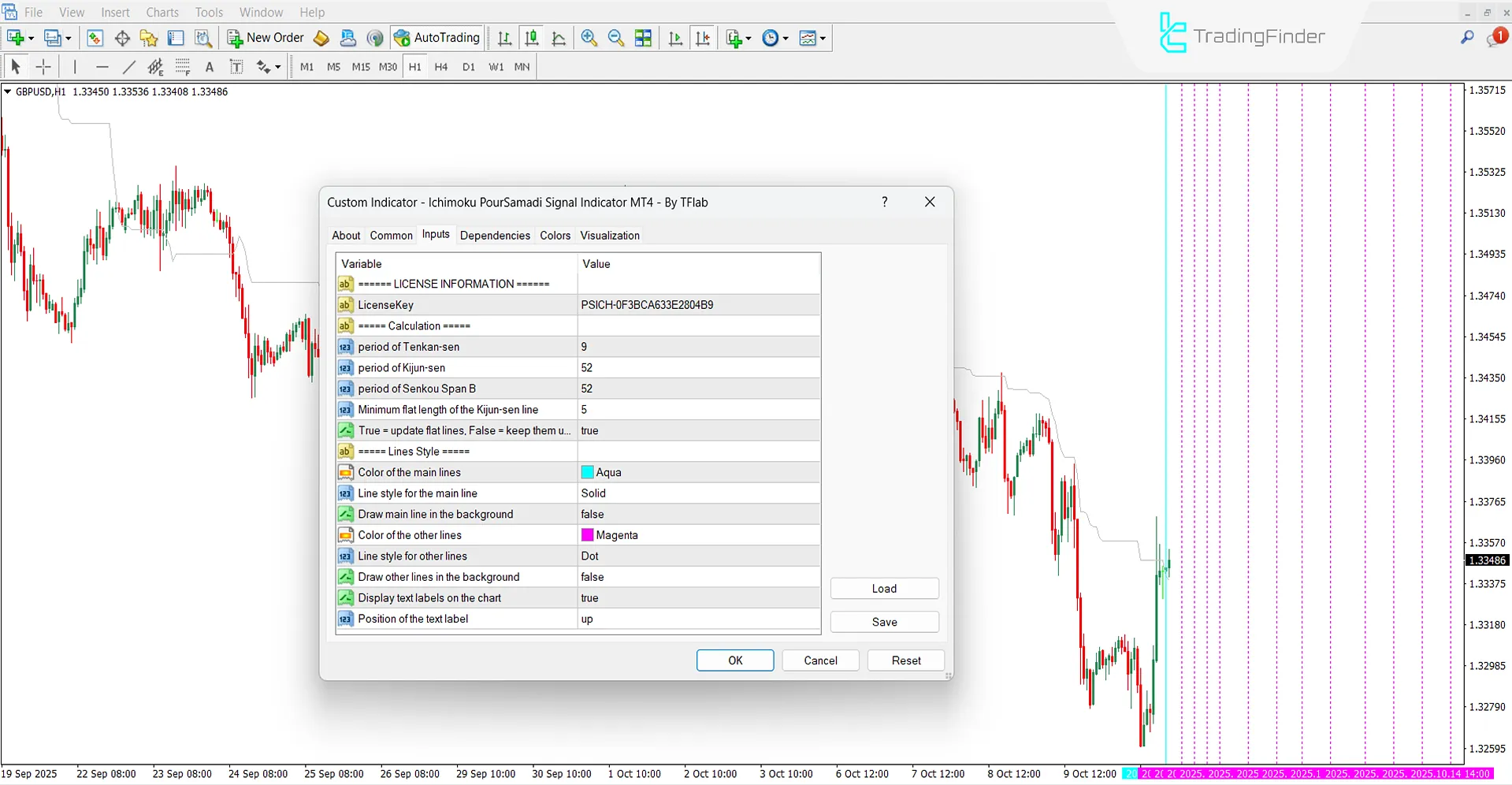Image resolution: width=1512 pixels, height=785 pixels.
Task: Zoom in on the chart
Action: tap(589, 38)
